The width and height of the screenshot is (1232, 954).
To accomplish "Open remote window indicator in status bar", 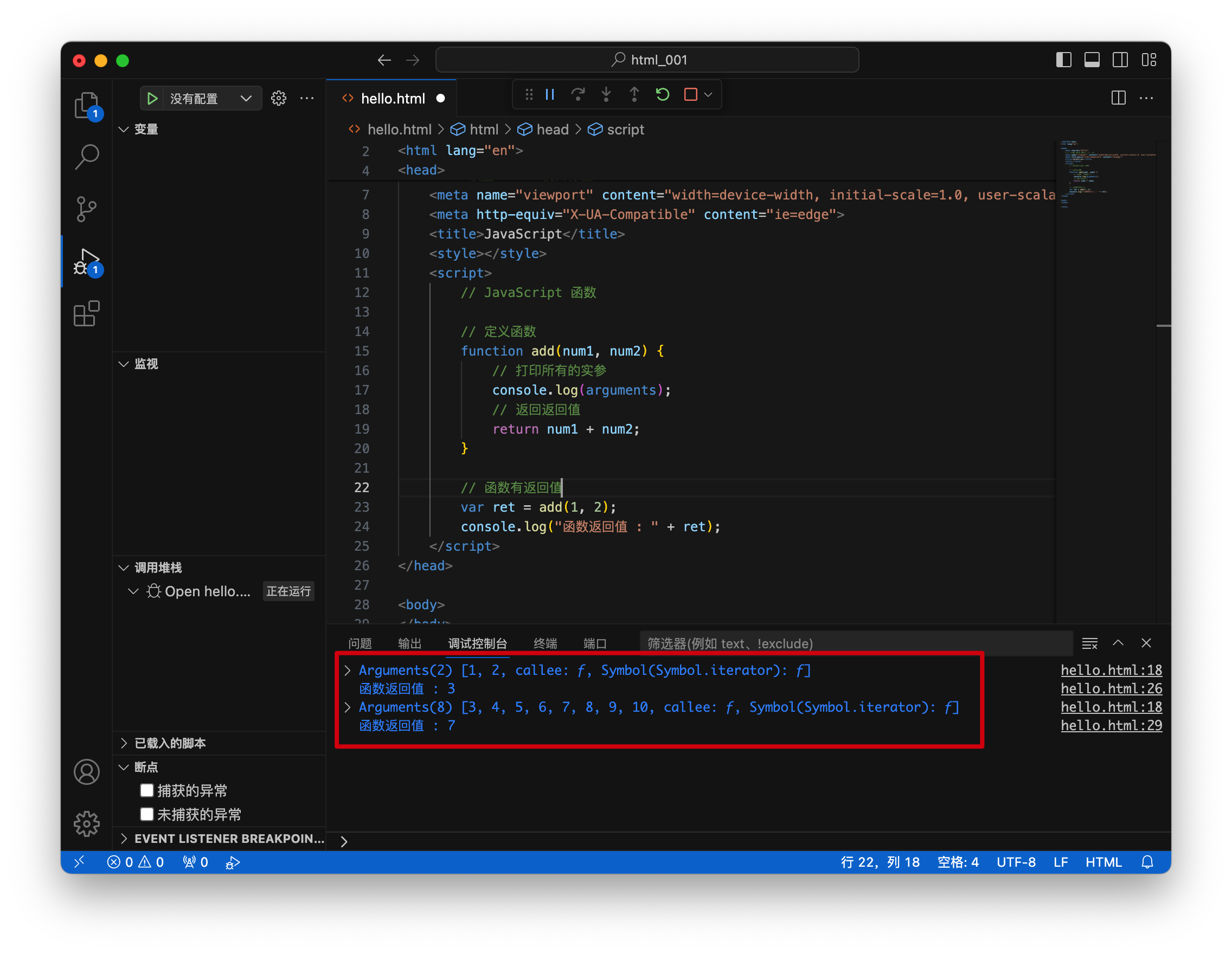I will point(80,862).
